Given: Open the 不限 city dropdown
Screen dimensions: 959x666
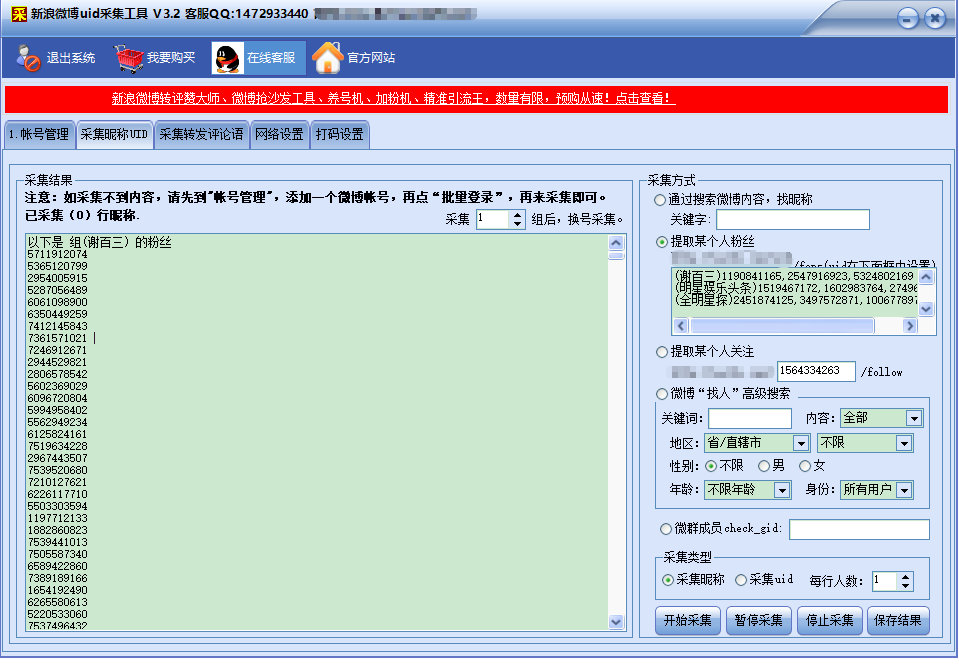Looking at the screenshot, I should tap(904, 443).
